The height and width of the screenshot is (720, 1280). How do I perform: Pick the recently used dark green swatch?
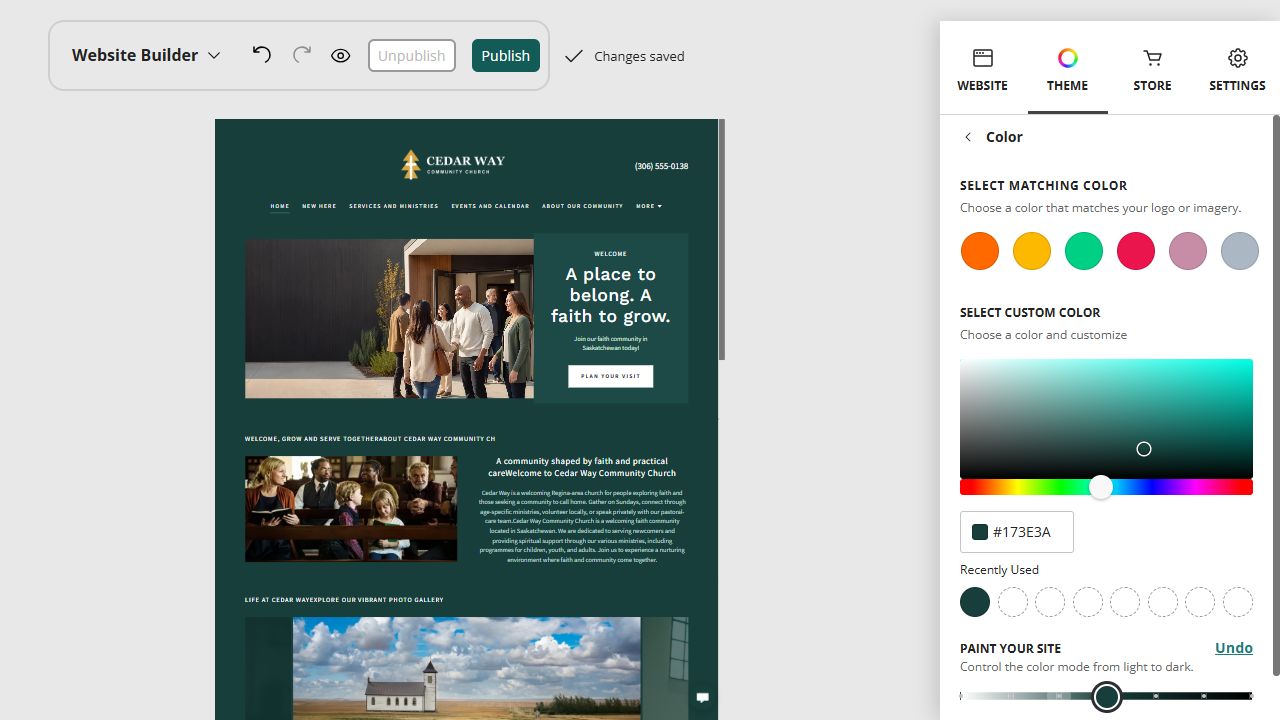click(975, 602)
